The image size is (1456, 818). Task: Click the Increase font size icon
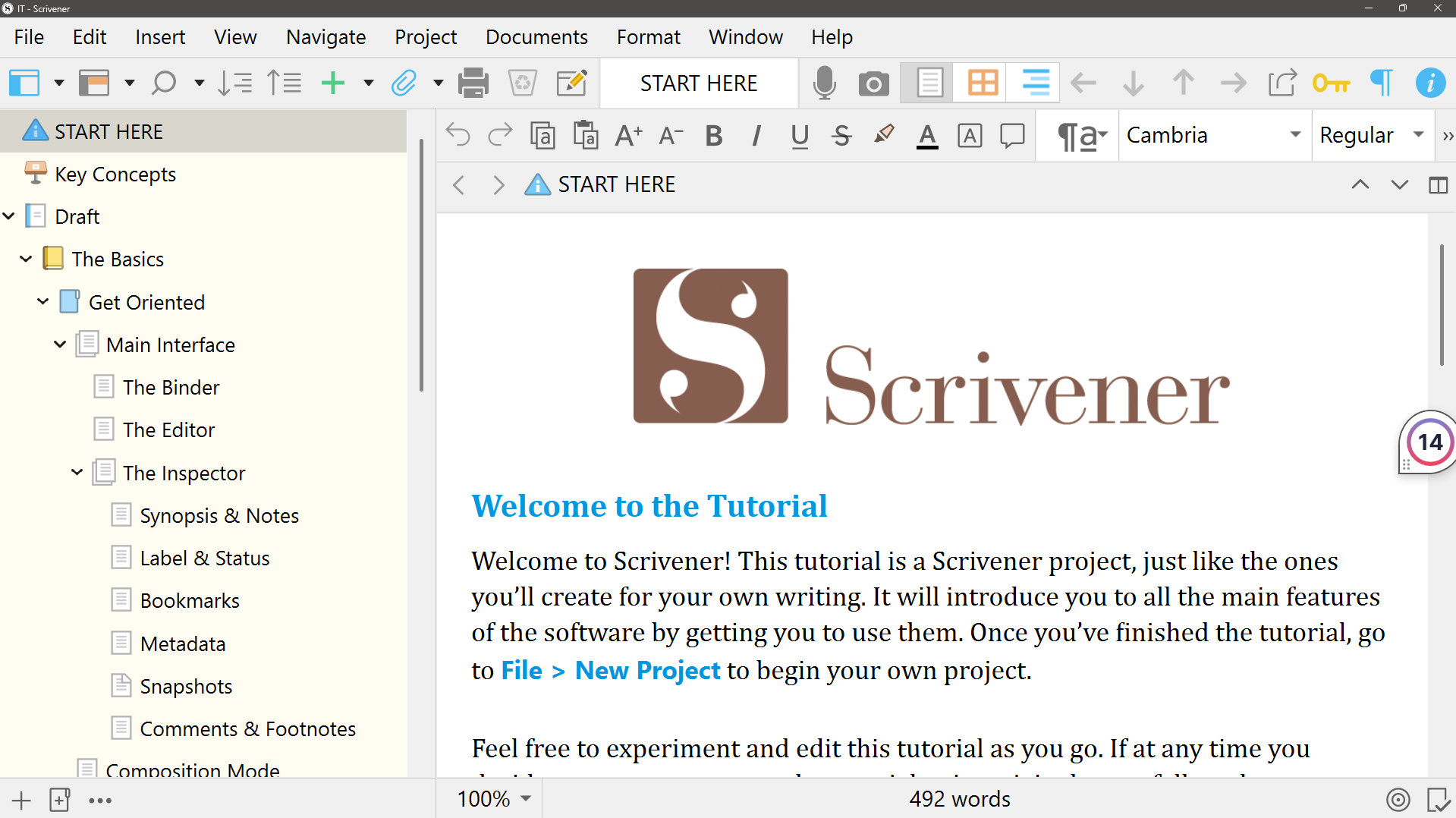tap(628, 135)
